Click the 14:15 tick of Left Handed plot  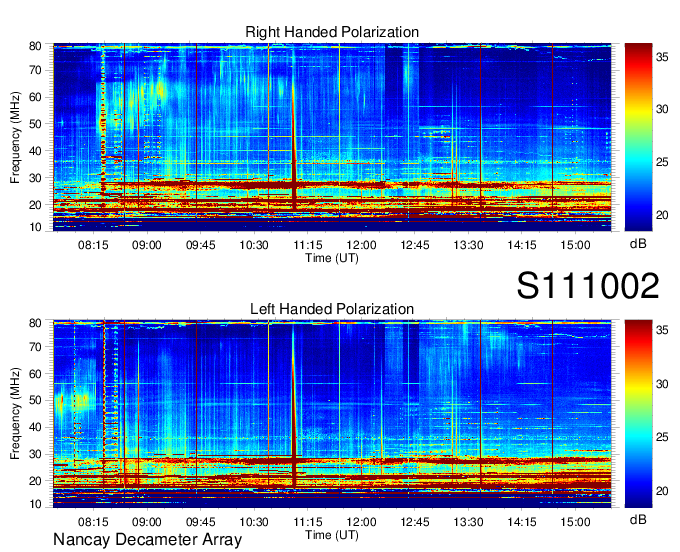click(522, 522)
